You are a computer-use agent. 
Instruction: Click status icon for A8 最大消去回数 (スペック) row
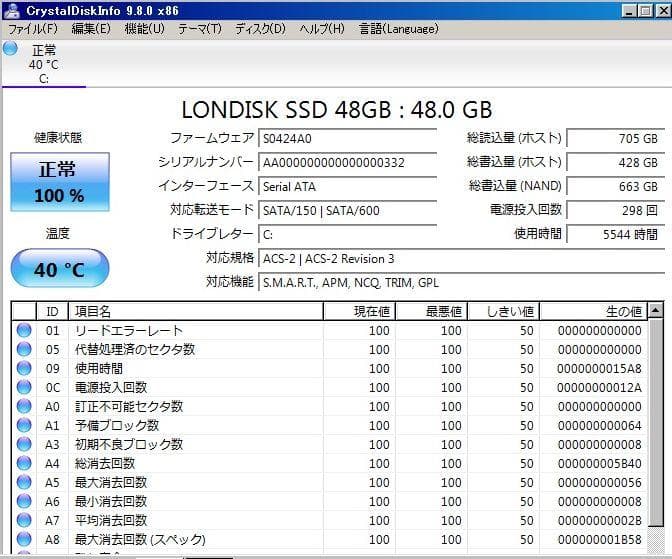(x=24, y=539)
